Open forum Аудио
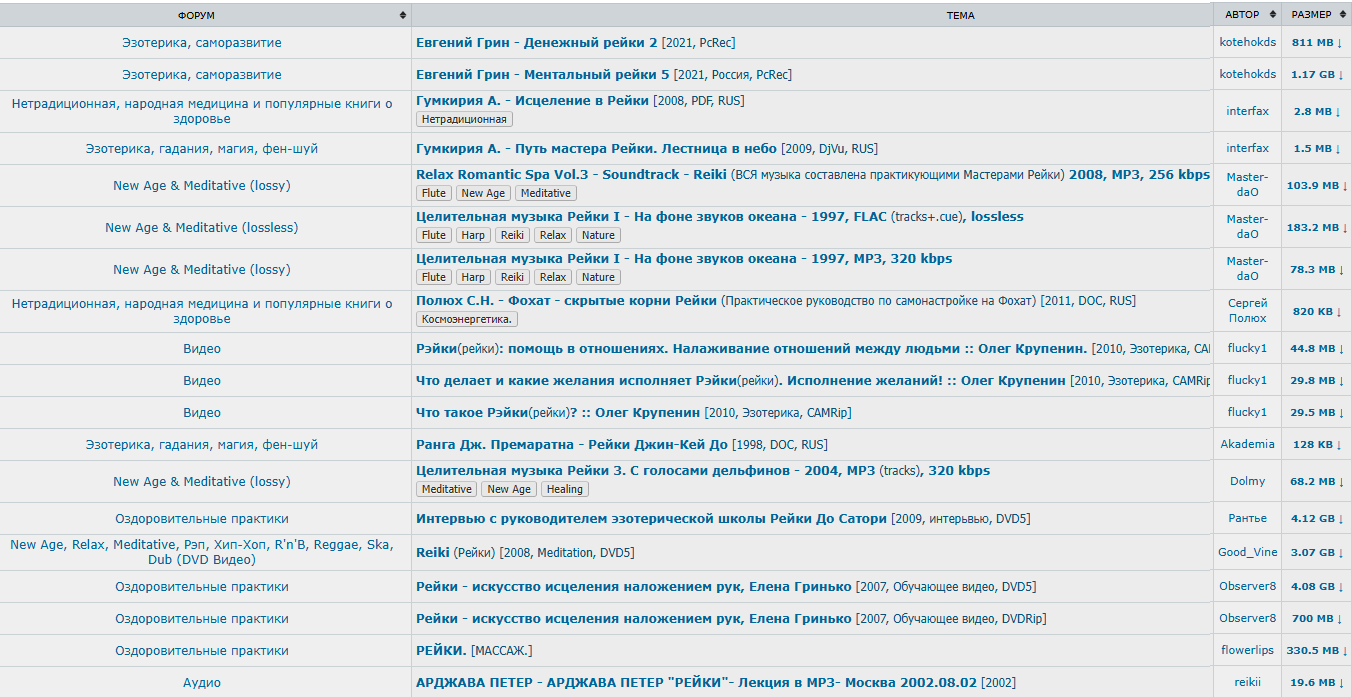Image resolution: width=1352 pixels, height=697 pixels. point(202,683)
